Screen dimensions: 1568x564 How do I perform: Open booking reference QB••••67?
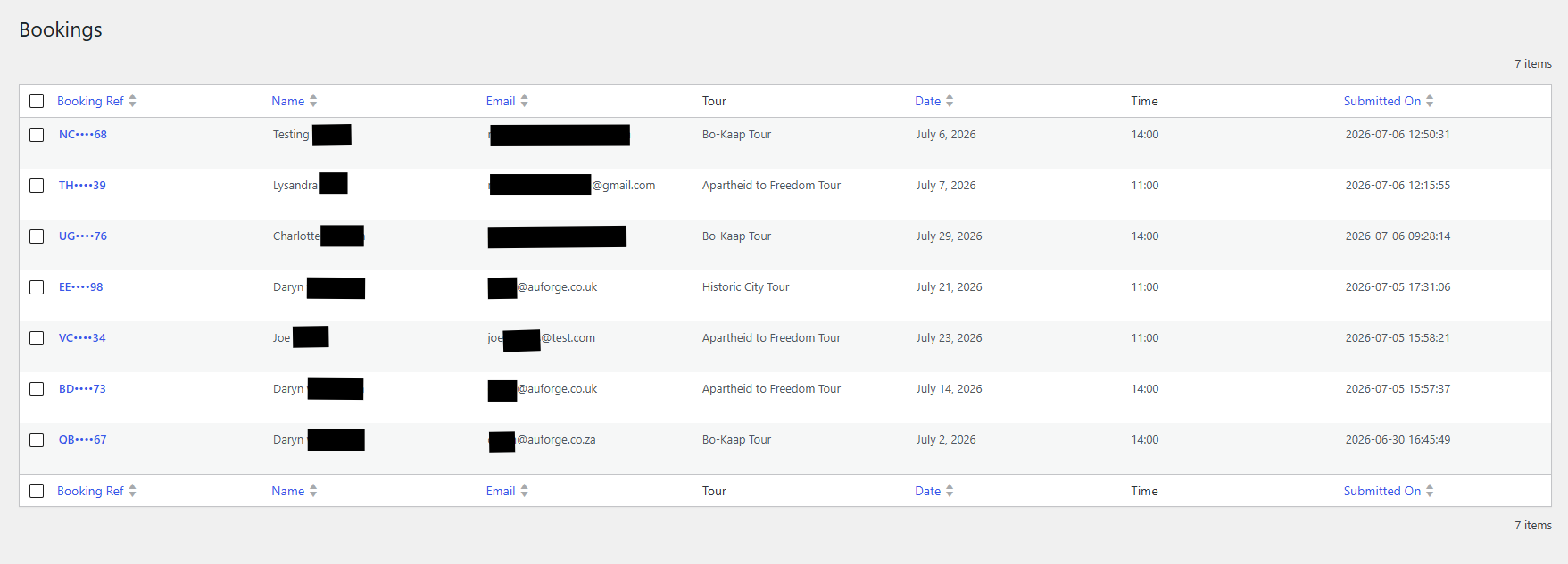tap(83, 440)
